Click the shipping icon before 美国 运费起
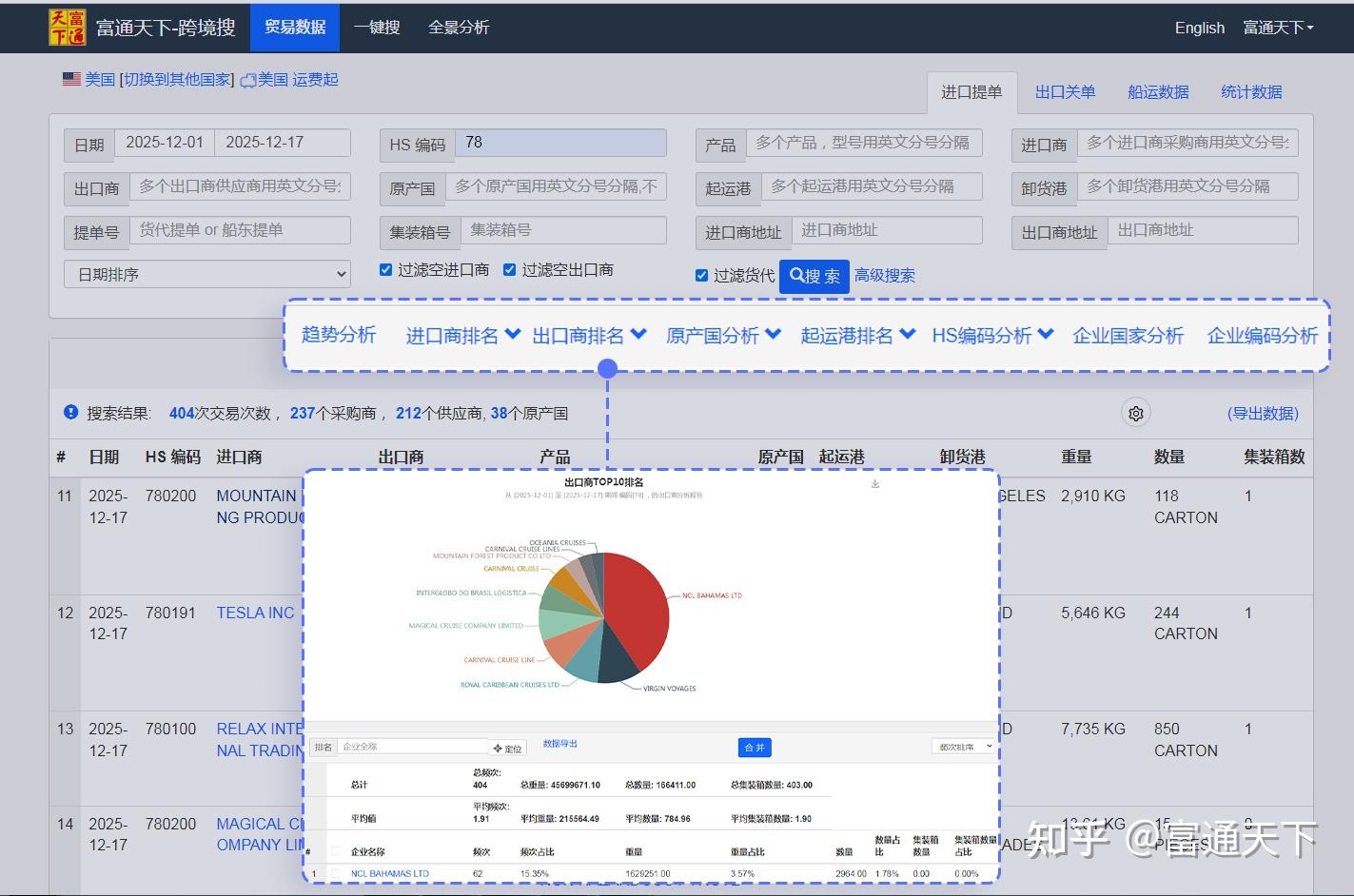The height and width of the screenshot is (896, 1354). coord(248,81)
